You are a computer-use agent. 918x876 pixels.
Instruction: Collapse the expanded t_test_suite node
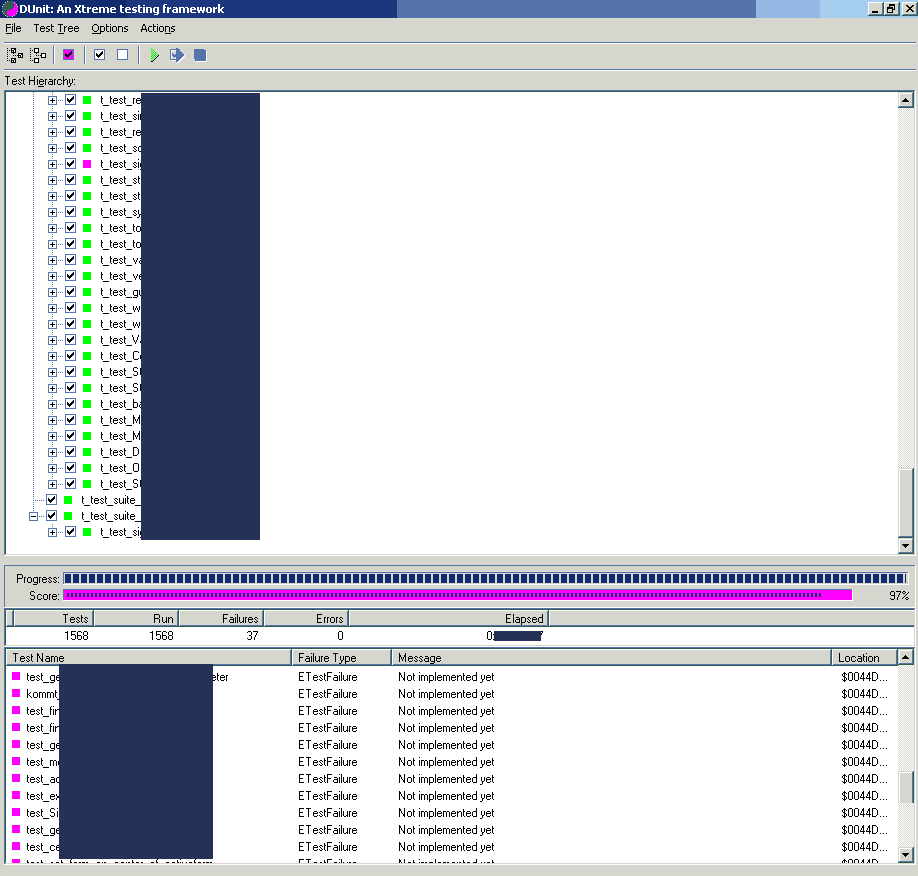[x=33, y=516]
